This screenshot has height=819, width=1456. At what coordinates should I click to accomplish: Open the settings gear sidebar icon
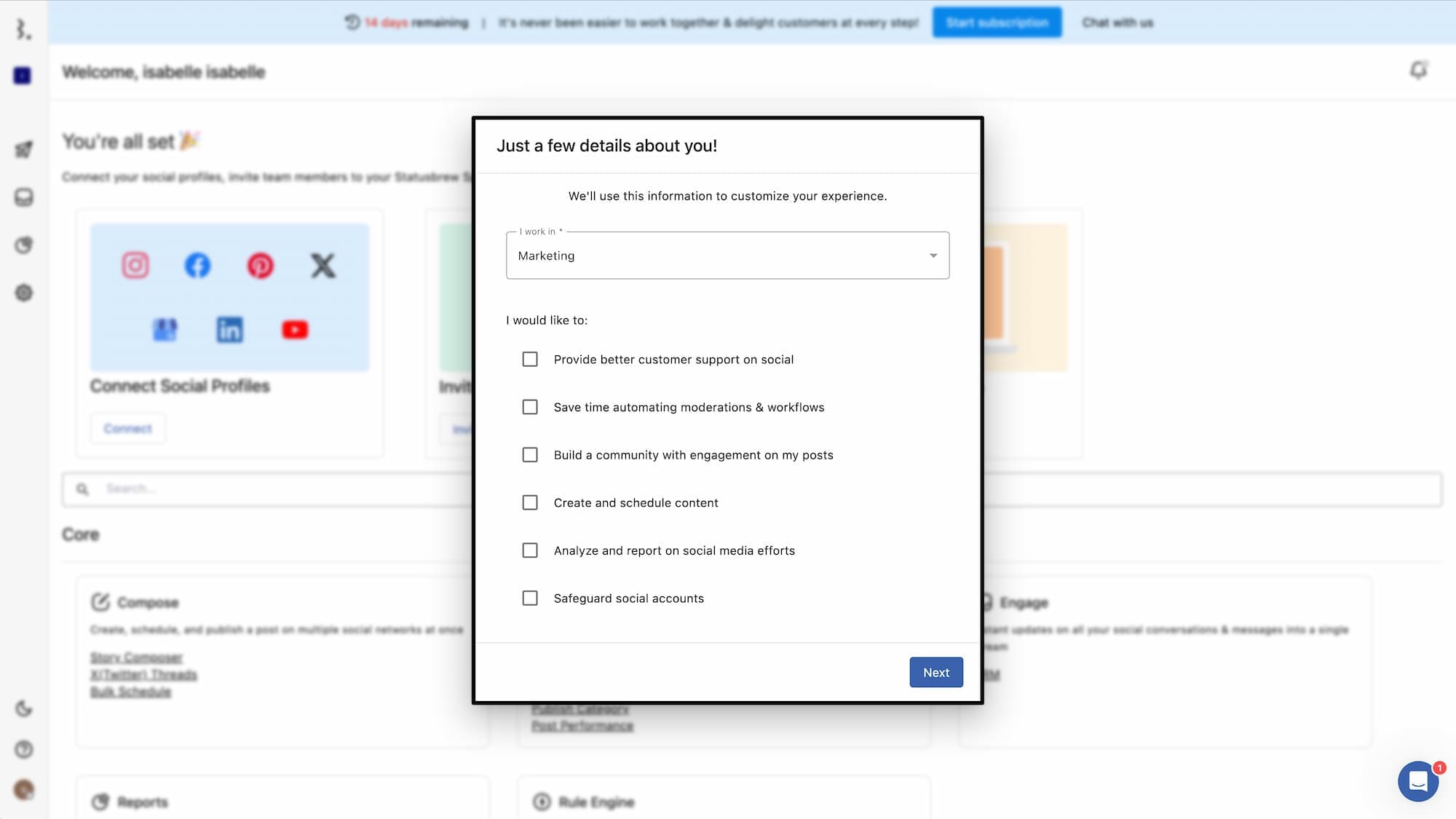point(24,293)
